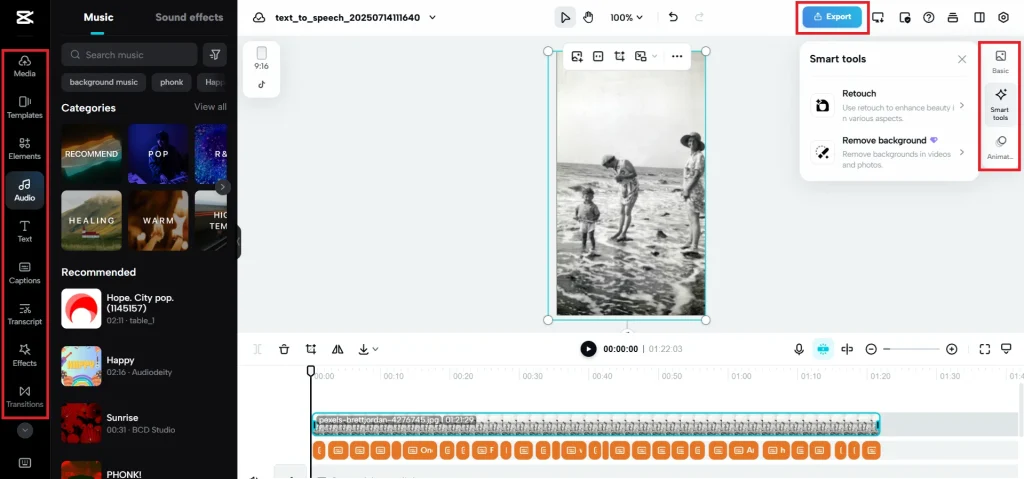Open the Media panel in sidebar

24,66
